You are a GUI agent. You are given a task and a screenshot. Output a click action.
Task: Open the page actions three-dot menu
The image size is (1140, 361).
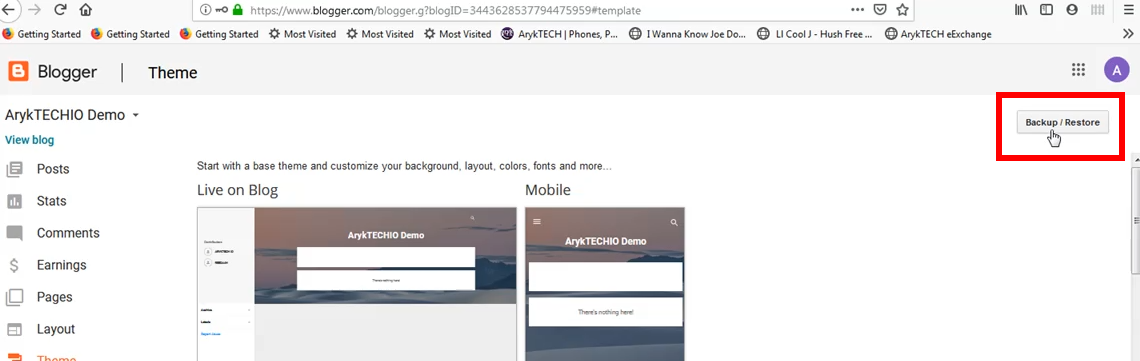(x=857, y=10)
